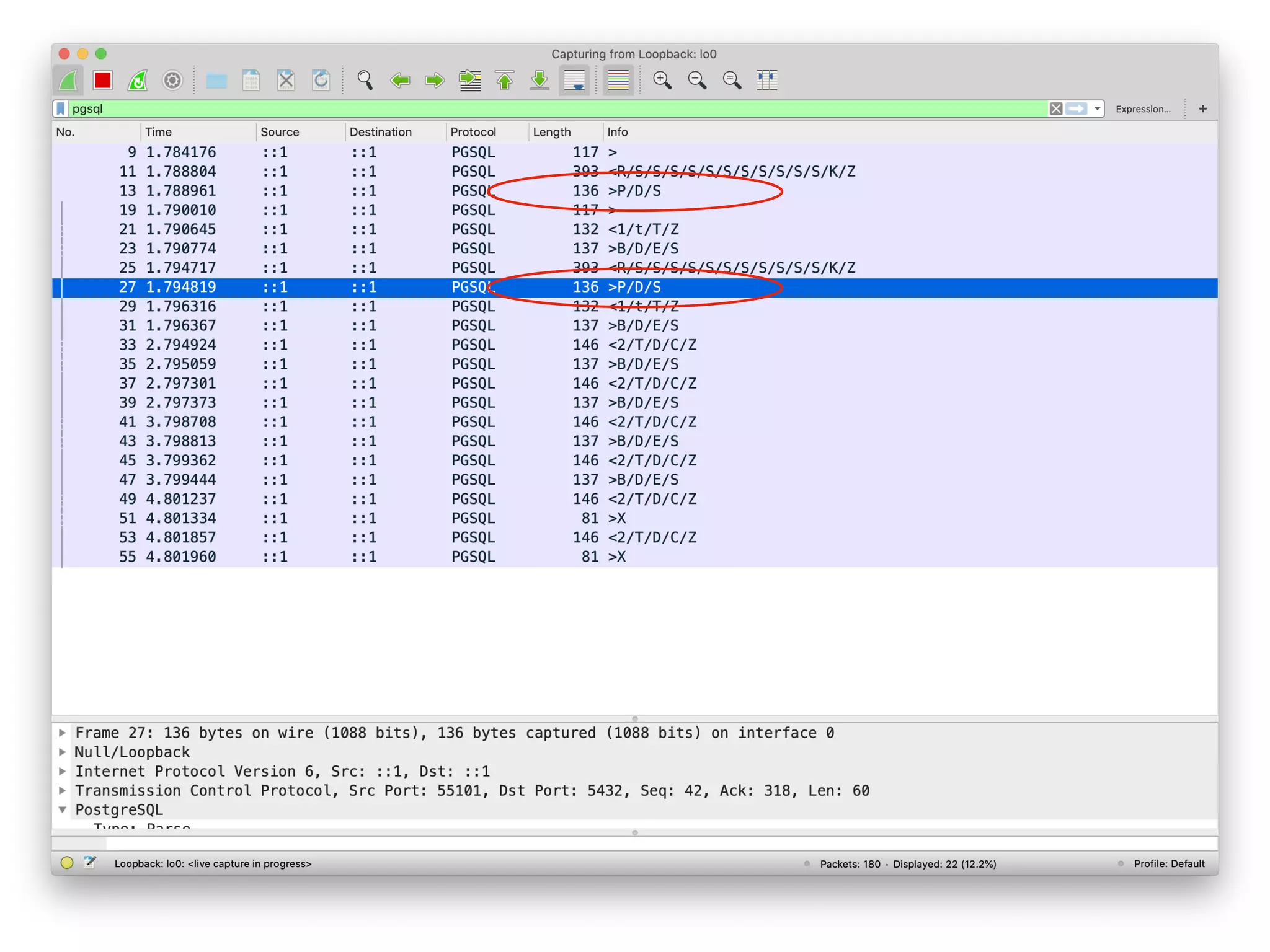Select packet 33 at 2.794924

click(635, 345)
